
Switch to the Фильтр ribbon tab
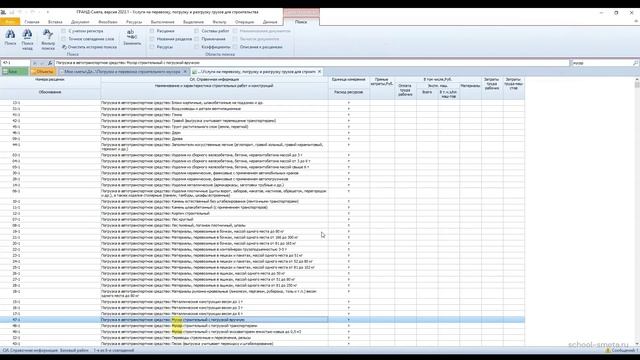point(220,22)
